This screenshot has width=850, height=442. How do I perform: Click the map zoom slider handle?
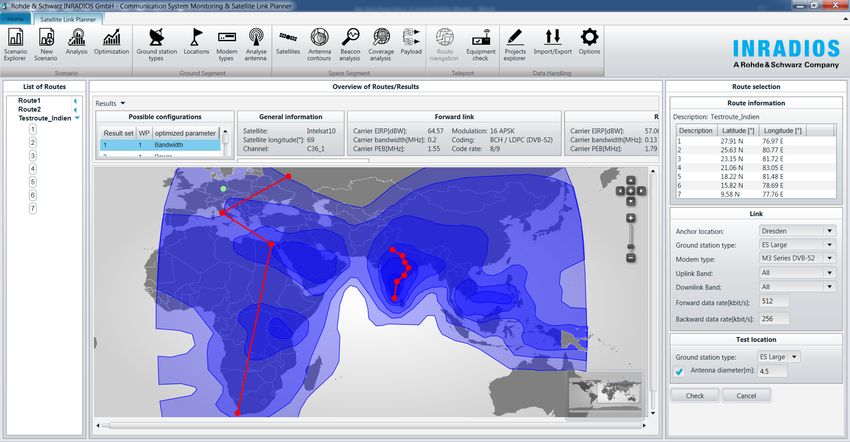[630, 247]
